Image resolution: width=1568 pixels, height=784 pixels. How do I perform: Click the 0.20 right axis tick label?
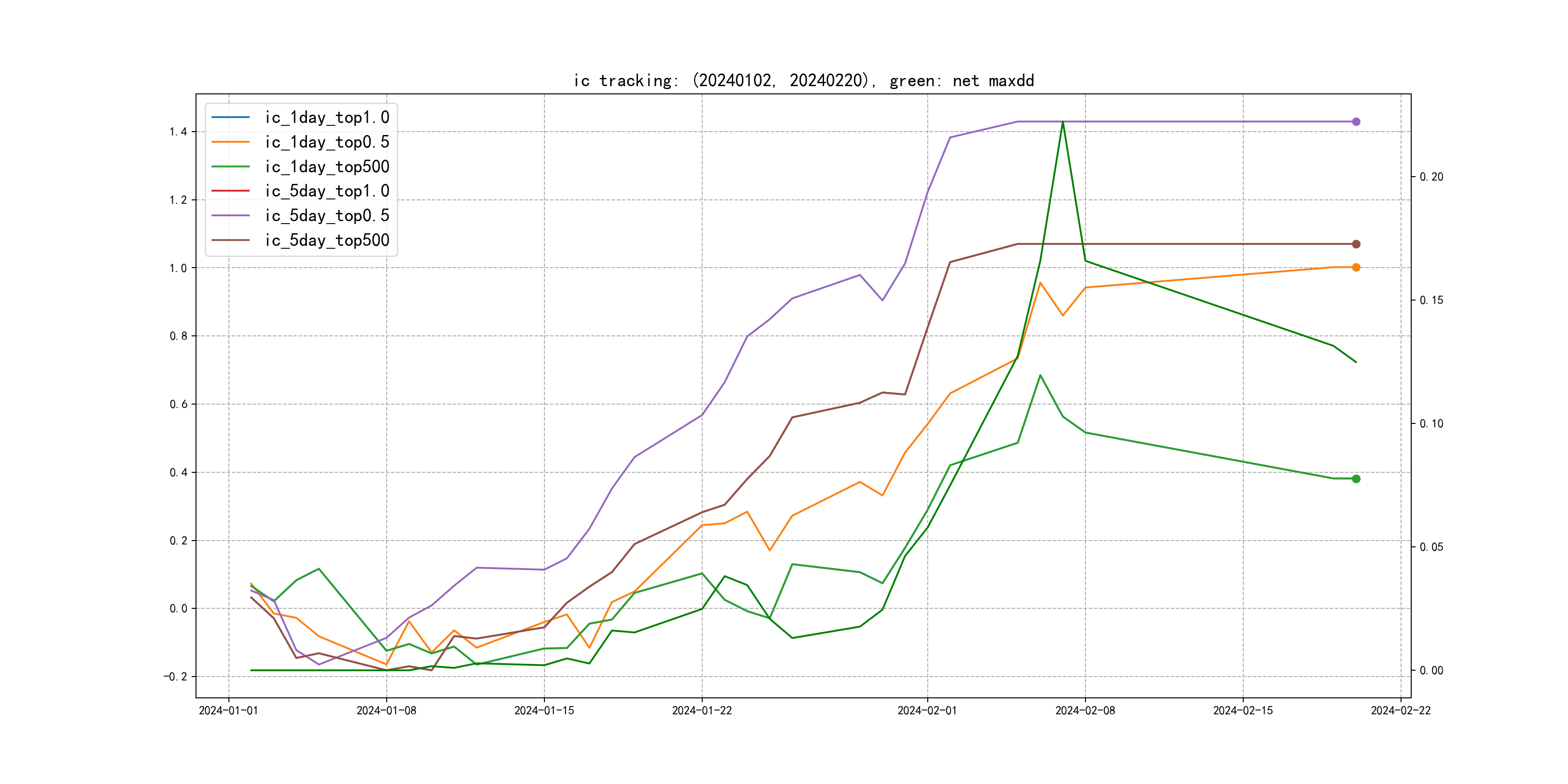click(x=1431, y=177)
